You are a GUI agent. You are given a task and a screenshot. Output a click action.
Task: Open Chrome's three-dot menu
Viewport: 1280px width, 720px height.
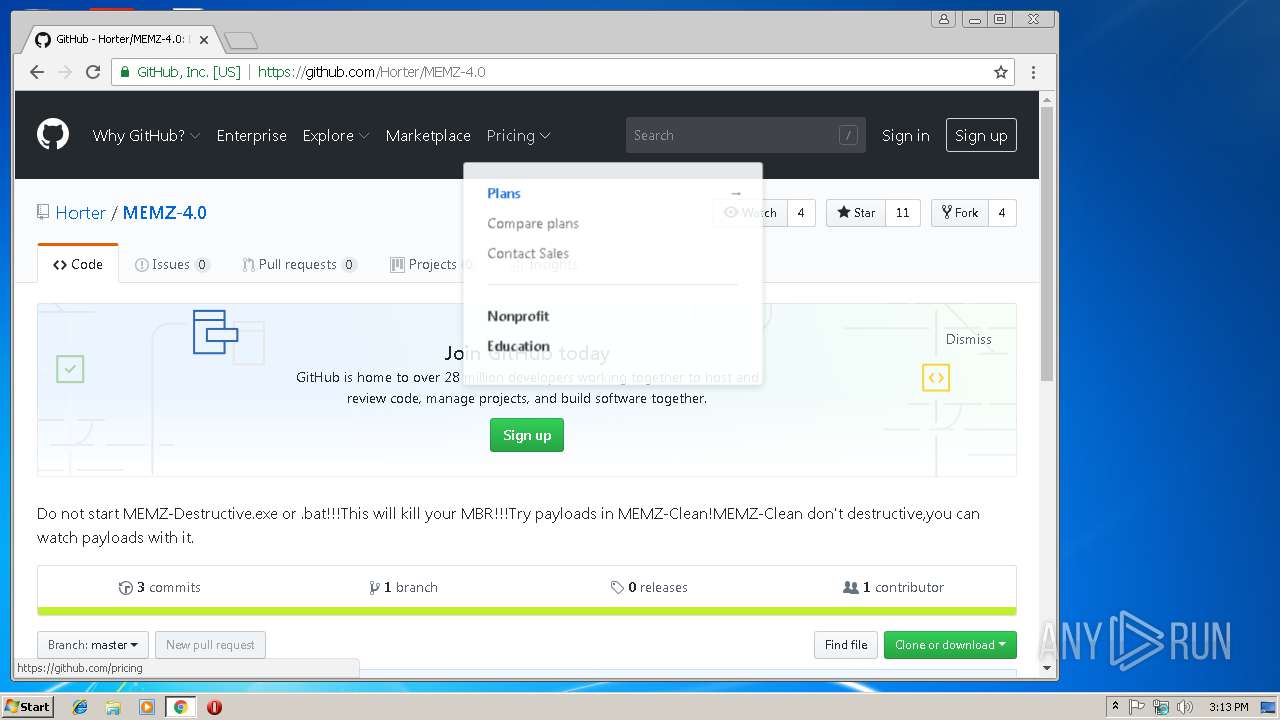pos(1034,72)
